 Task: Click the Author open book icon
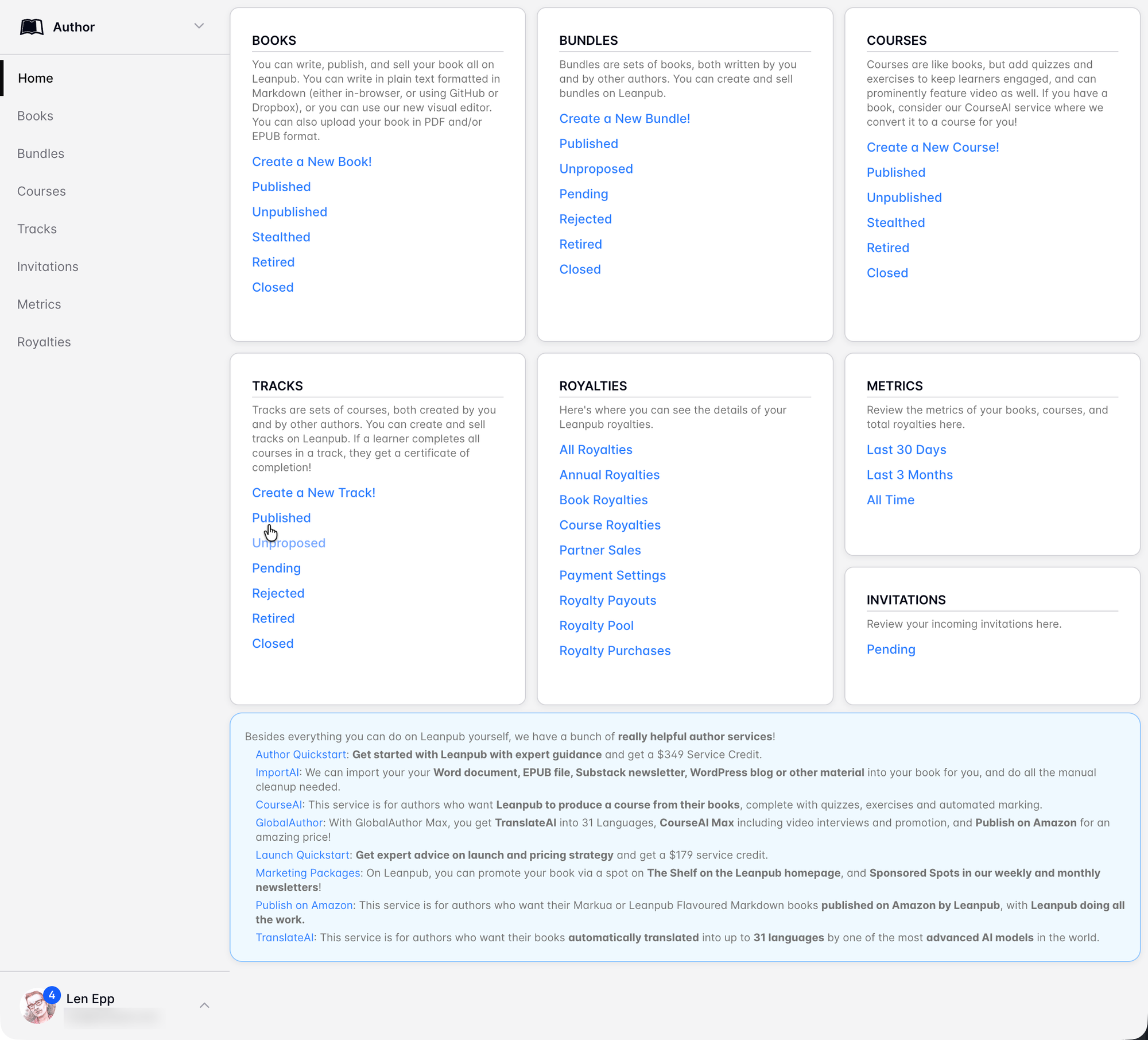click(x=32, y=27)
